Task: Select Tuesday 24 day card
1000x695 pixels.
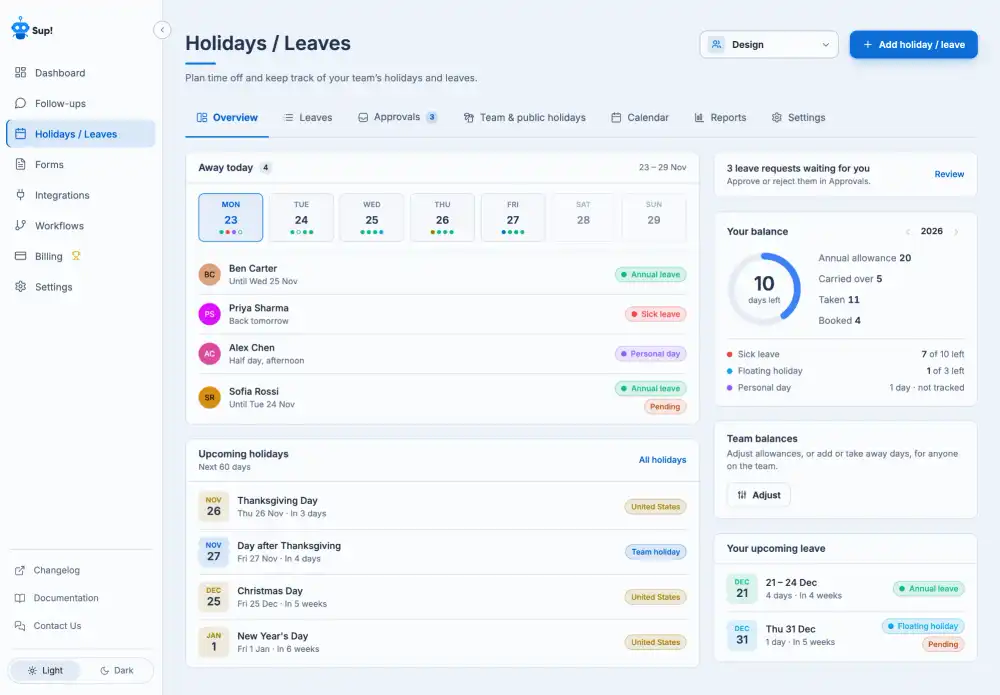Action: 301,217
